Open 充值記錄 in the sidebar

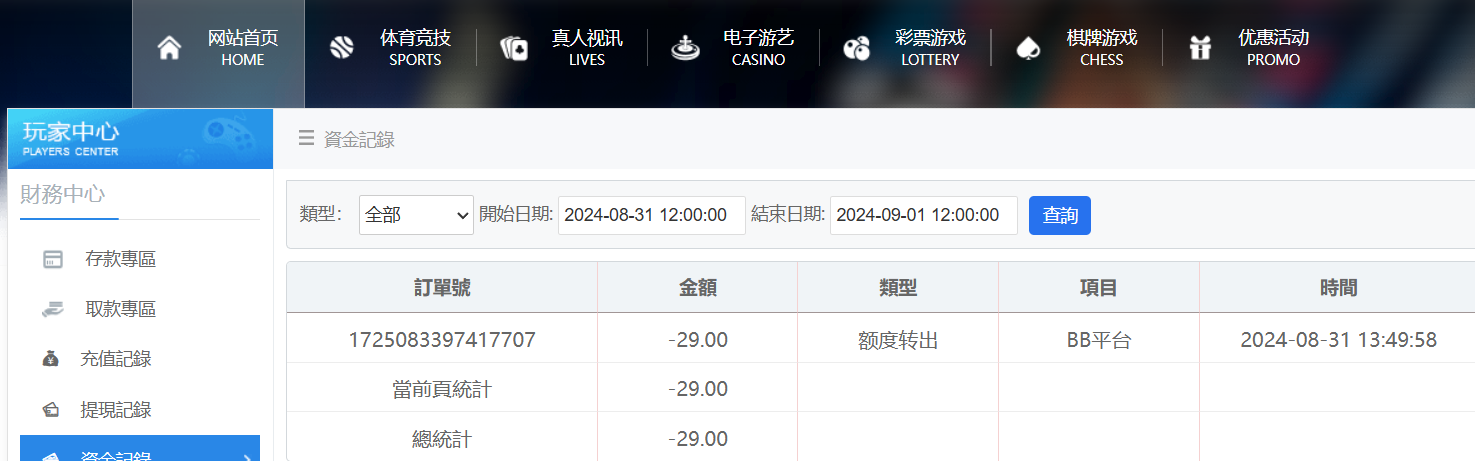116,359
